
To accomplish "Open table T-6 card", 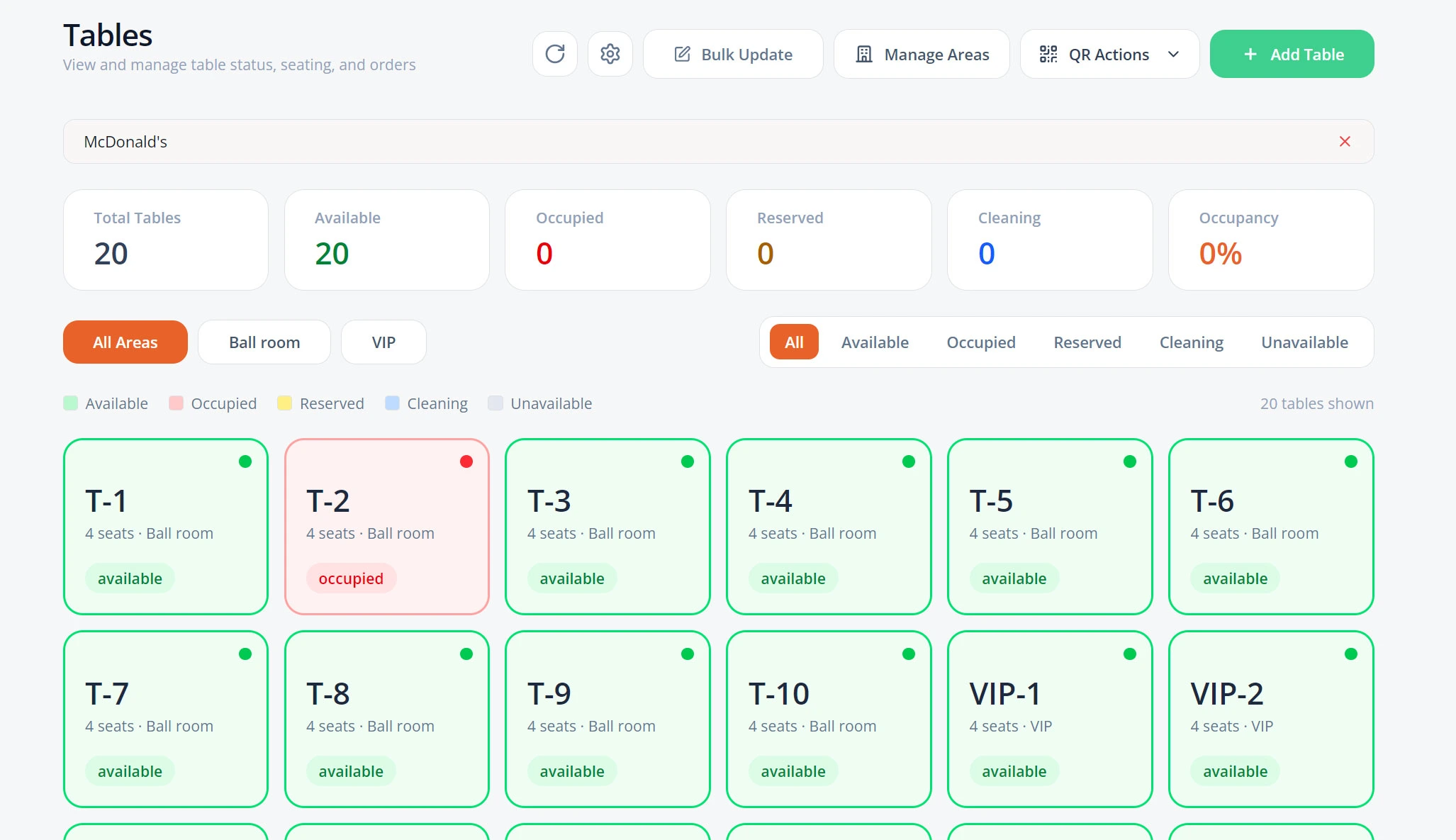I will (1271, 527).
